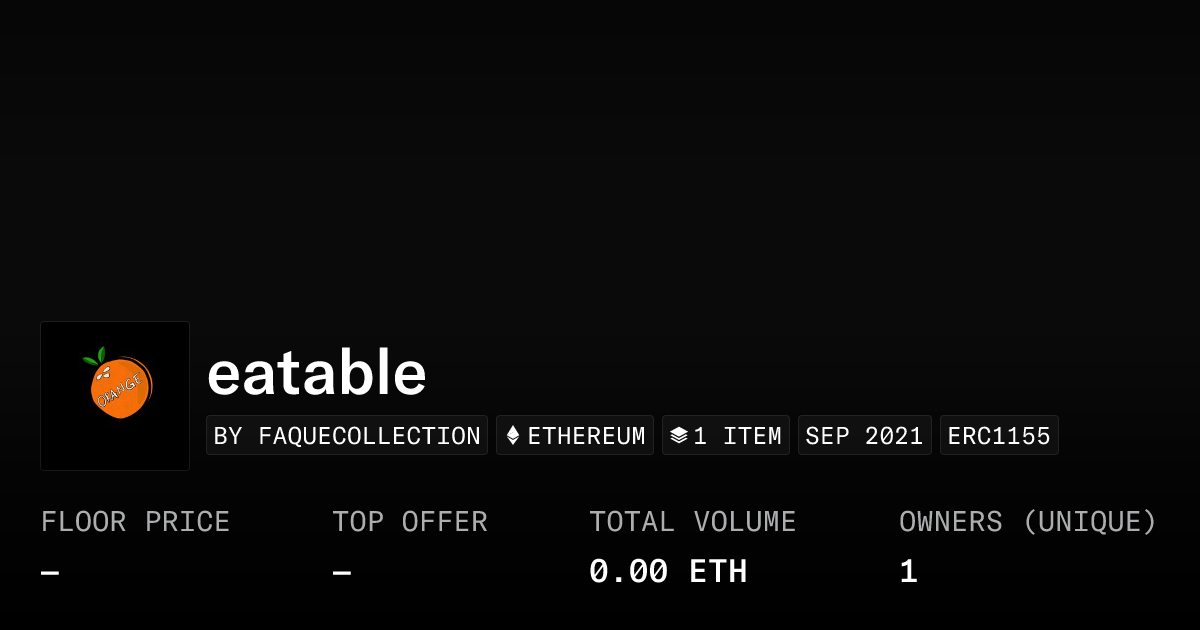This screenshot has width=1200, height=630.
Task: Click the word ORANGE on the avatar
Action: [x=120, y=390]
